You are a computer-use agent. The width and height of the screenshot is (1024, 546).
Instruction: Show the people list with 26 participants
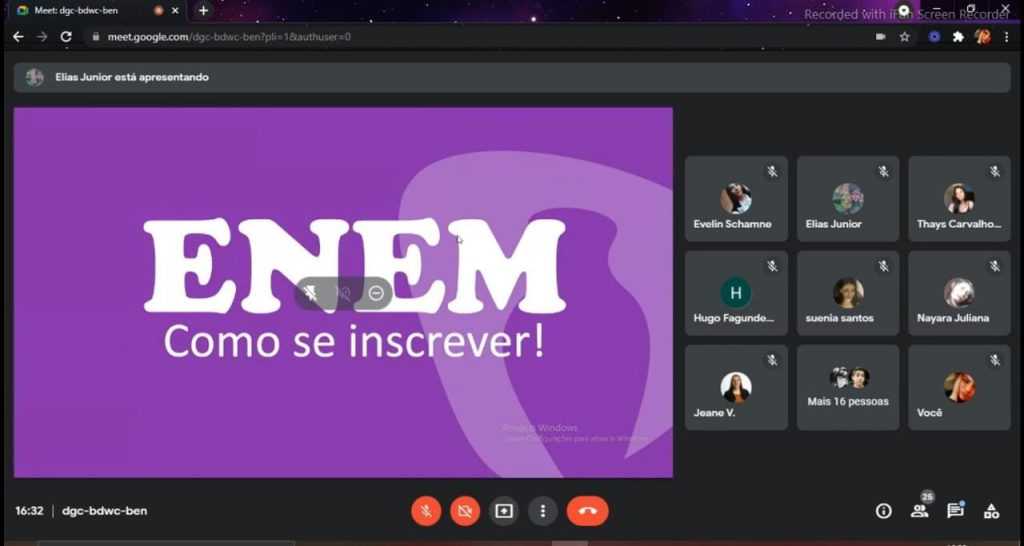tap(919, 511)
